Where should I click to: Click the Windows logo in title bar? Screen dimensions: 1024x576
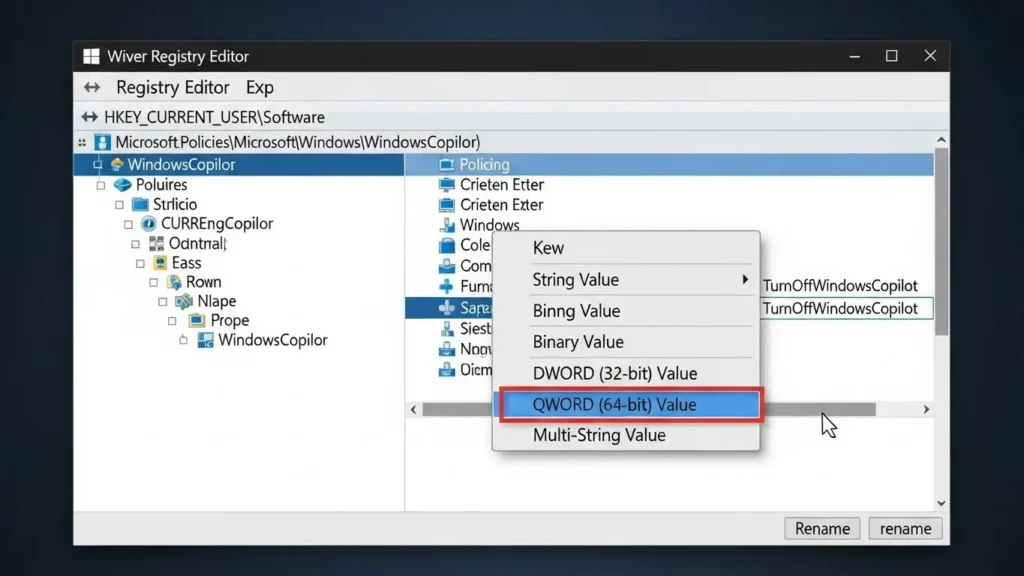point(91,56)
